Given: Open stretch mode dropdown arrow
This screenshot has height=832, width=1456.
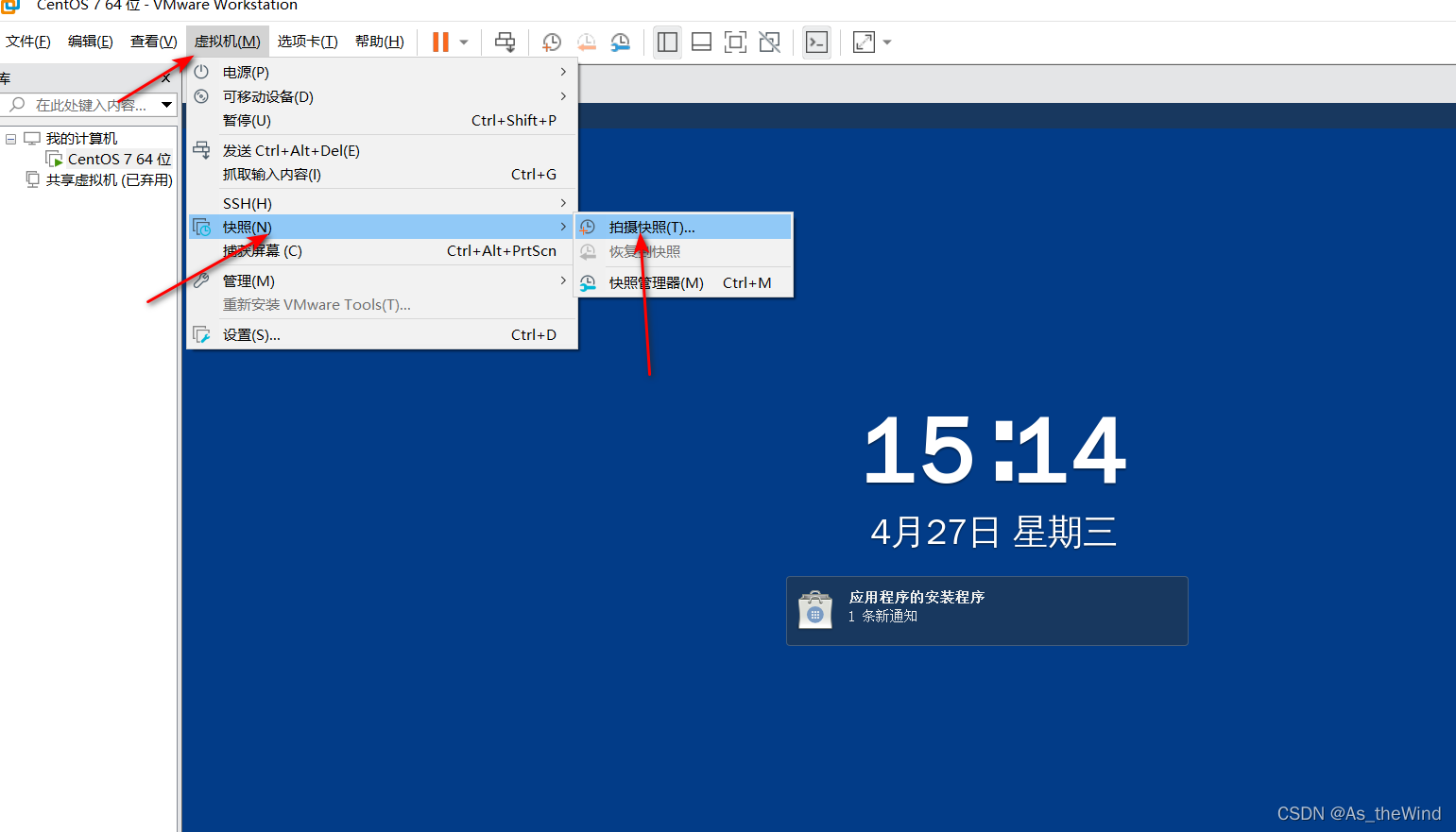Looking at the screenshot, I should 887,42.
